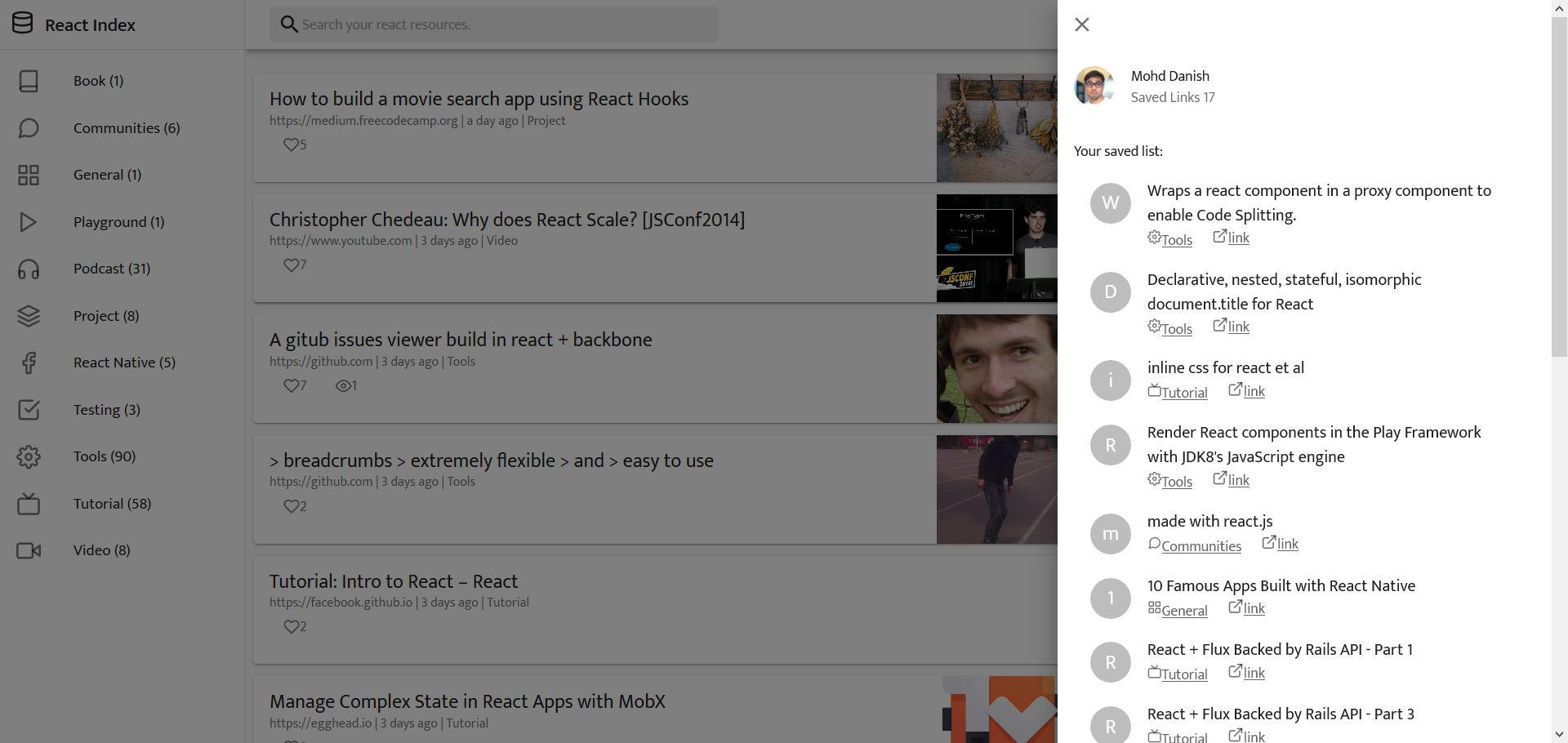Click the Testing checkmark-square icon
This screenshot has height=743, width=1568.
pos(29,410)
